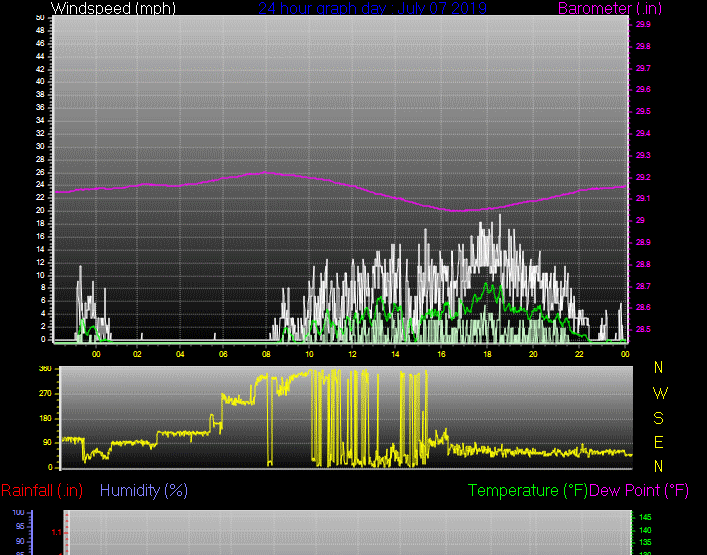Image resolution: width=707 pixels, height=555 pixels.
Task: Click the E compass direction letter
Action: 658,442
